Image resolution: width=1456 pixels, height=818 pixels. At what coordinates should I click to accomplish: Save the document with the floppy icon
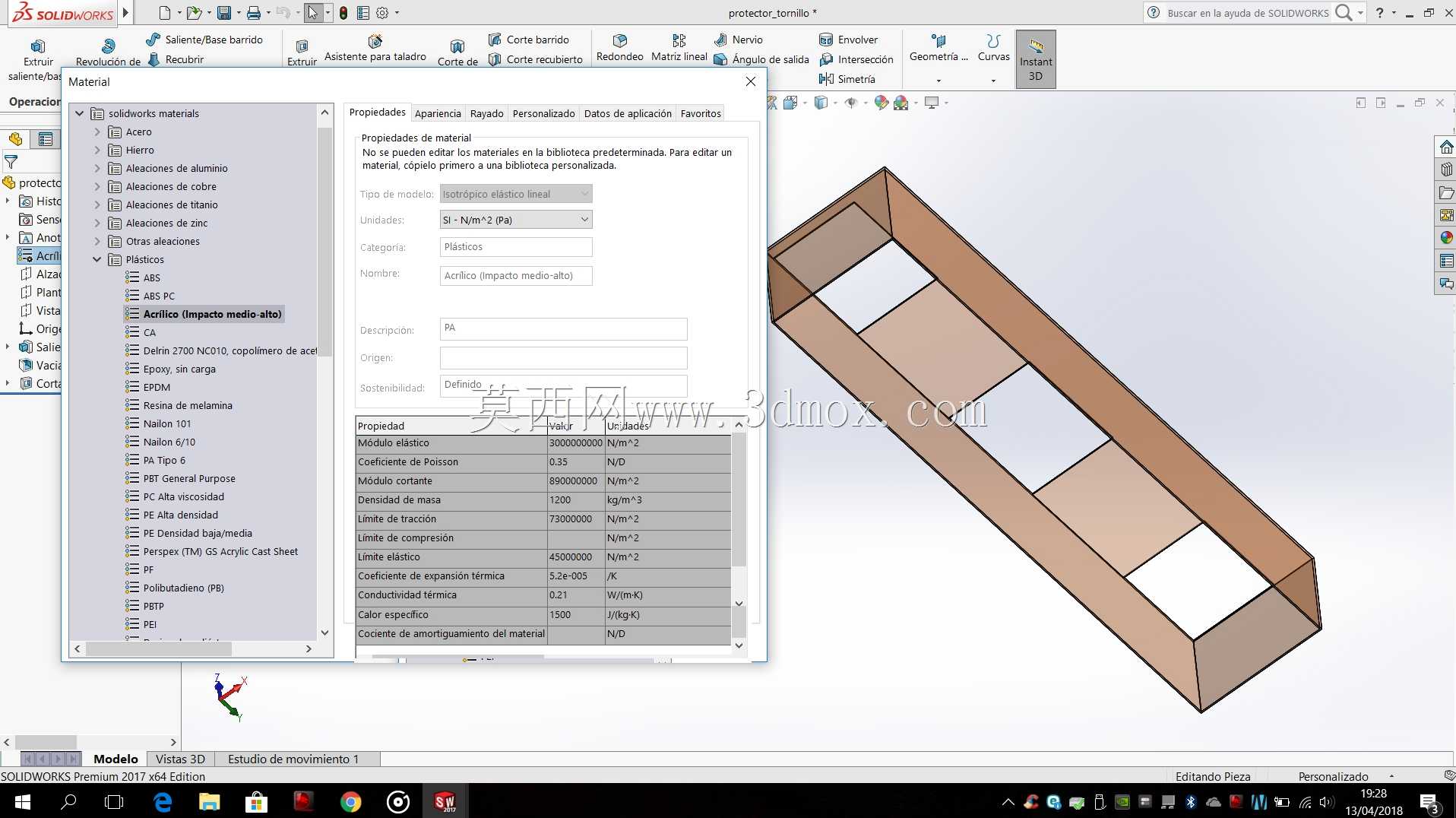[224, 13]
